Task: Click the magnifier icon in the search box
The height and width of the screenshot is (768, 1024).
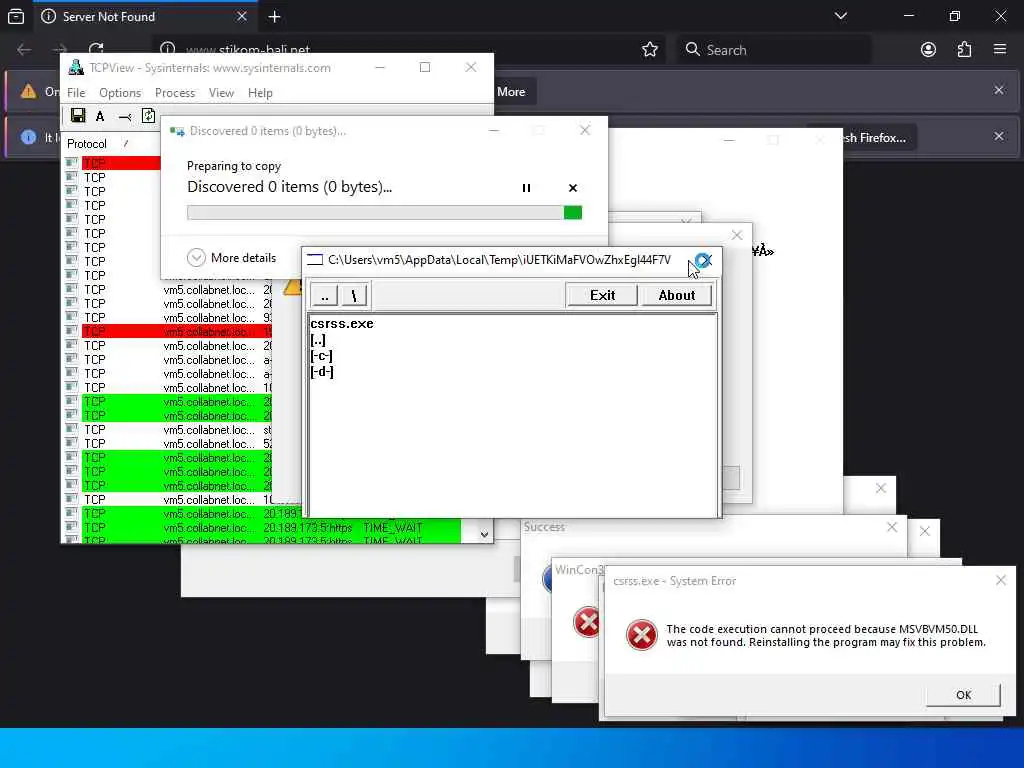Action: [692, 50]
